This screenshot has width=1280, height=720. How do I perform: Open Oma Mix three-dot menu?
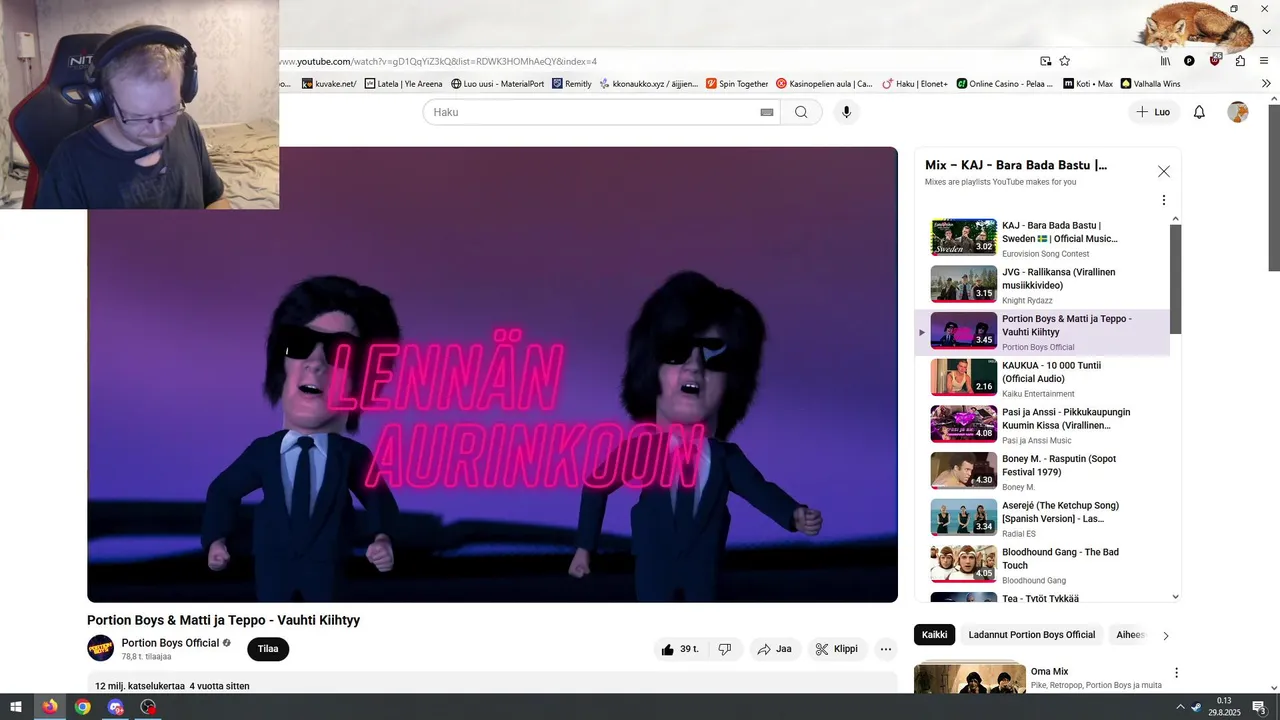(x=1176, y=673)
